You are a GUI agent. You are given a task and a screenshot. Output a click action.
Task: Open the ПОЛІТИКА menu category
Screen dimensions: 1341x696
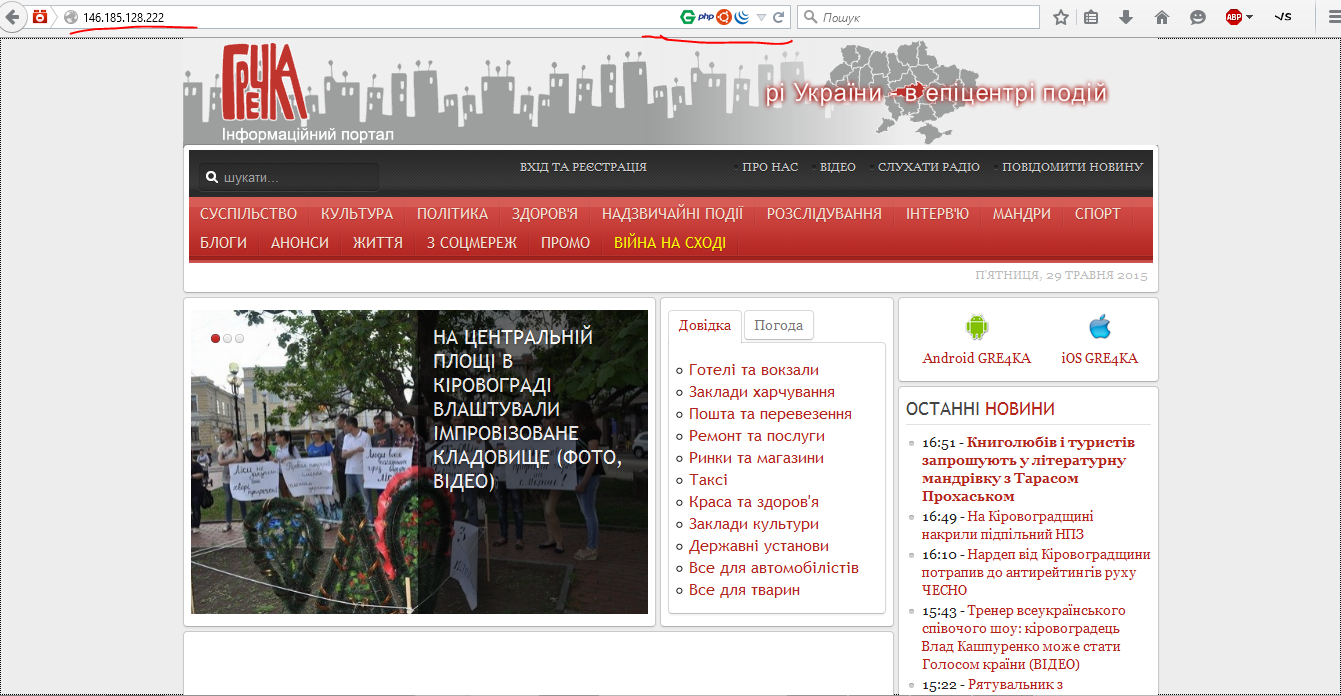coord(452,214)
